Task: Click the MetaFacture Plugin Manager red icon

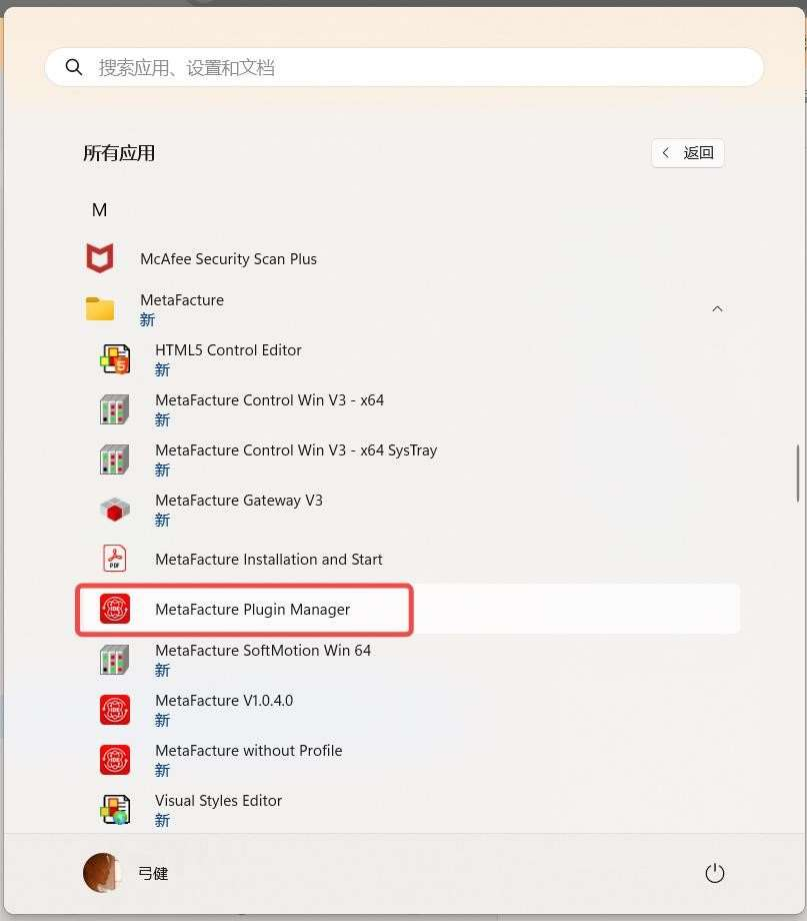Action: coord(115,609)
